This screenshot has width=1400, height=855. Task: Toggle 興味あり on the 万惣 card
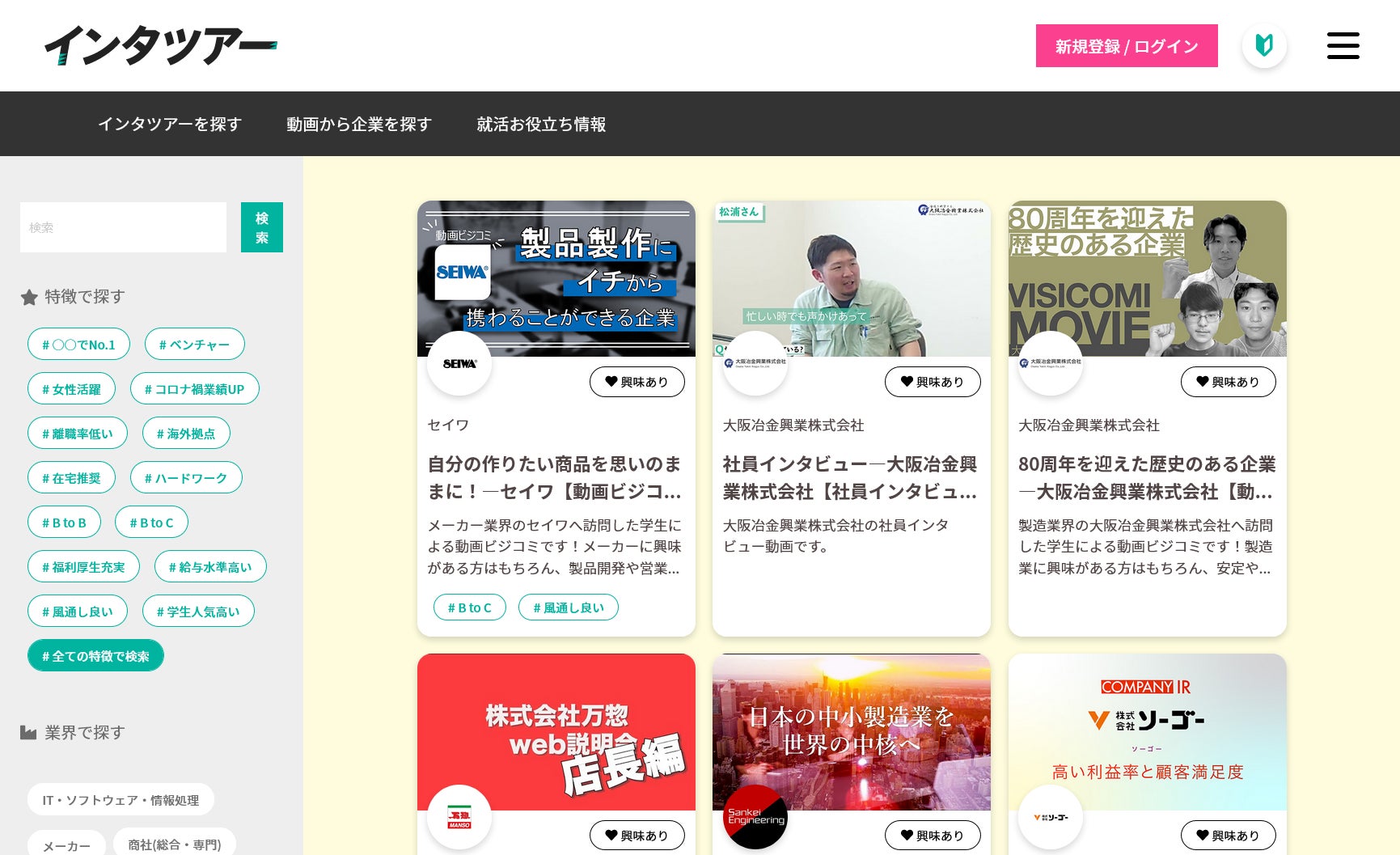click(637, 836)
